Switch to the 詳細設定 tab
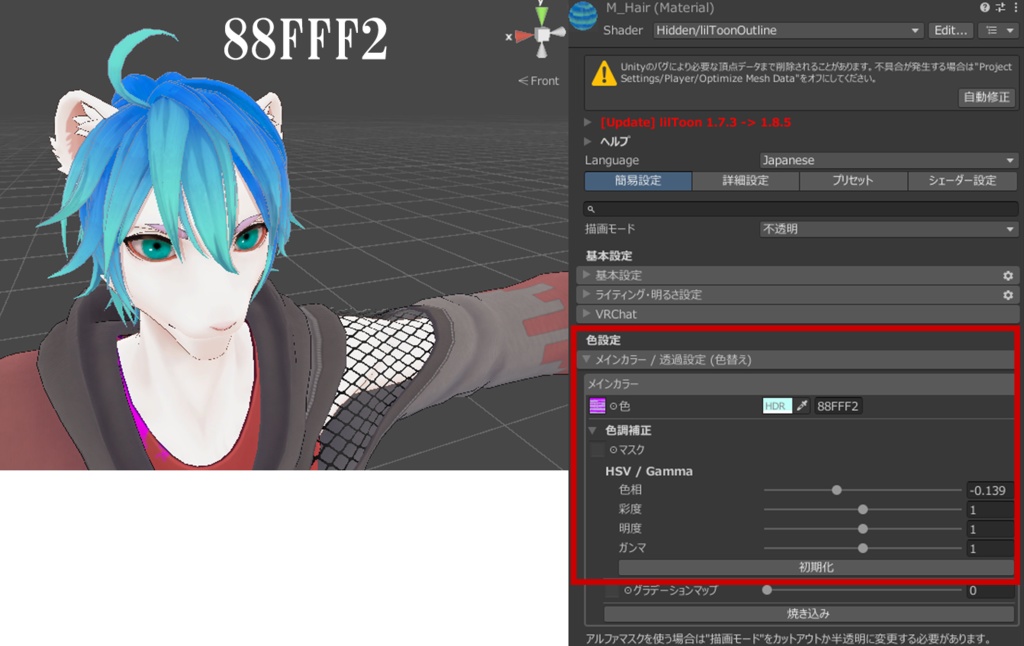The image size is (1024, 646). (745, 181)
